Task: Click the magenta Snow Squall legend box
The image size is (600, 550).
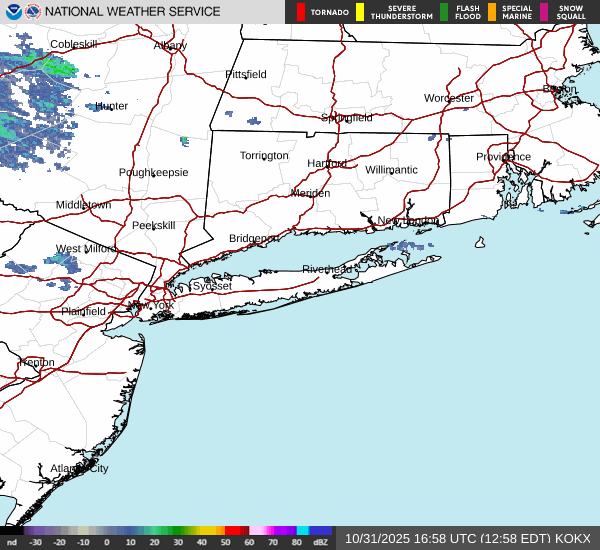Action: click(545, 12)
